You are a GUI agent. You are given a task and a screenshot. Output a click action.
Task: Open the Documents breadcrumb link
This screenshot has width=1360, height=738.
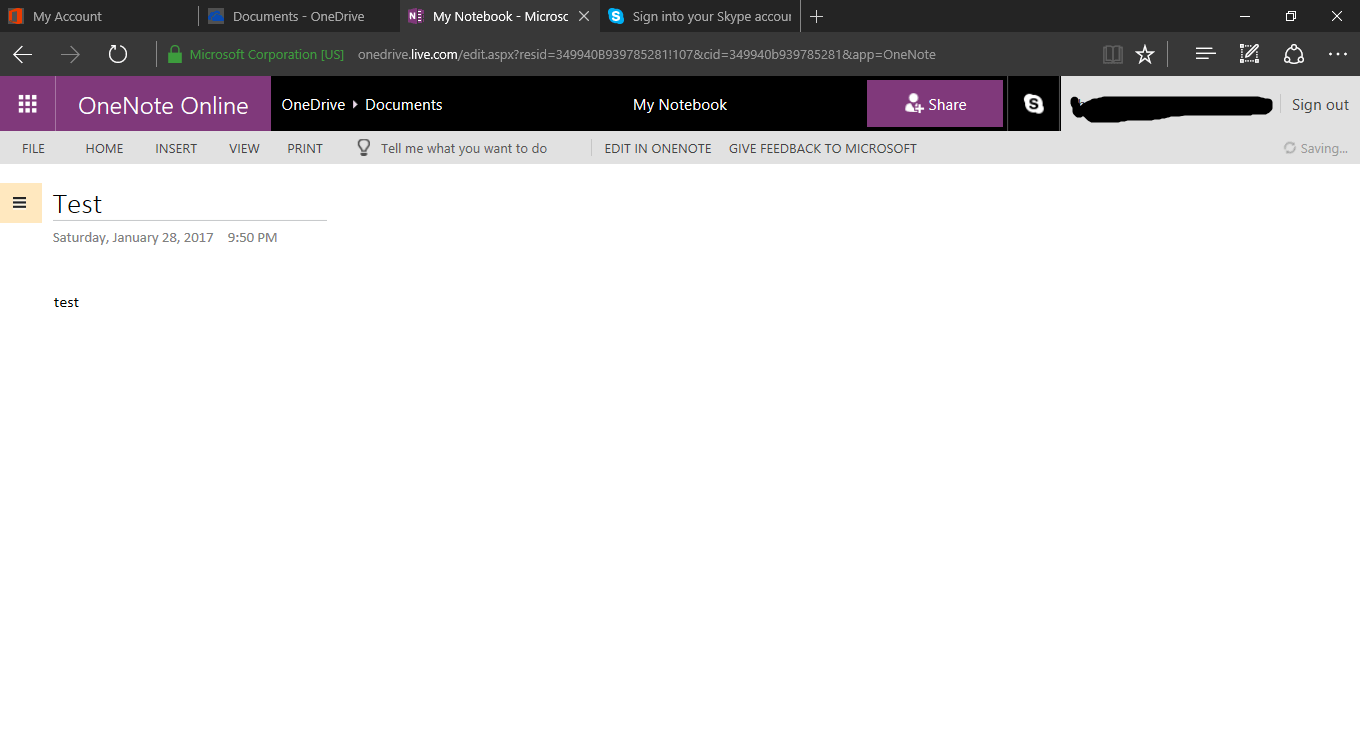tap(404, 104)
